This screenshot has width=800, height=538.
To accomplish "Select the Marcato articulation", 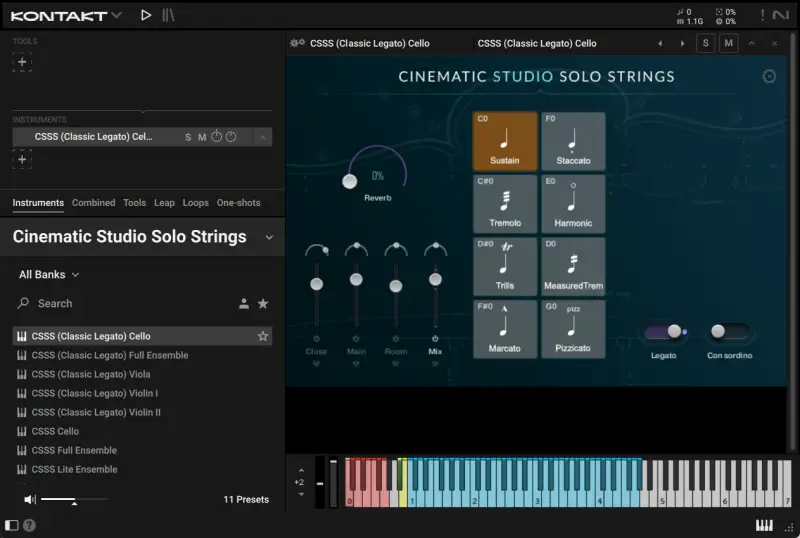I will [x=505, y=329].
